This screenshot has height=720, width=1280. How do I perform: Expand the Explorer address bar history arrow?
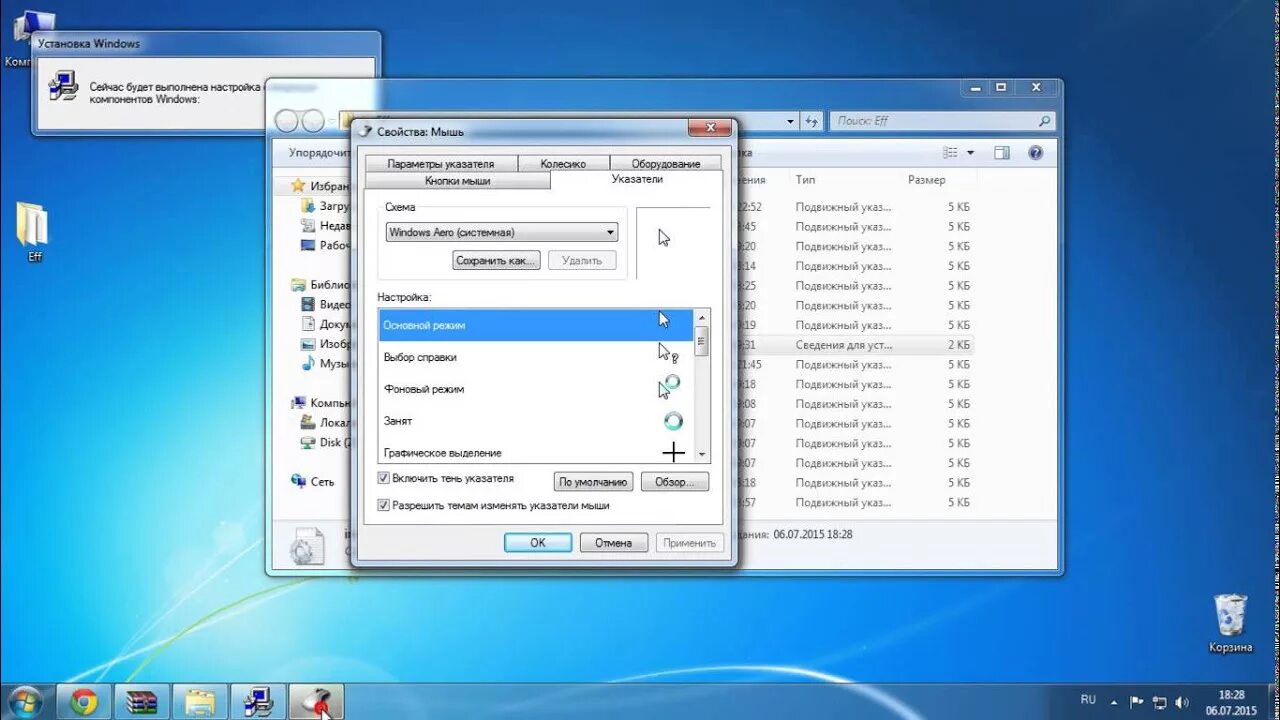[x=790, y=121]
